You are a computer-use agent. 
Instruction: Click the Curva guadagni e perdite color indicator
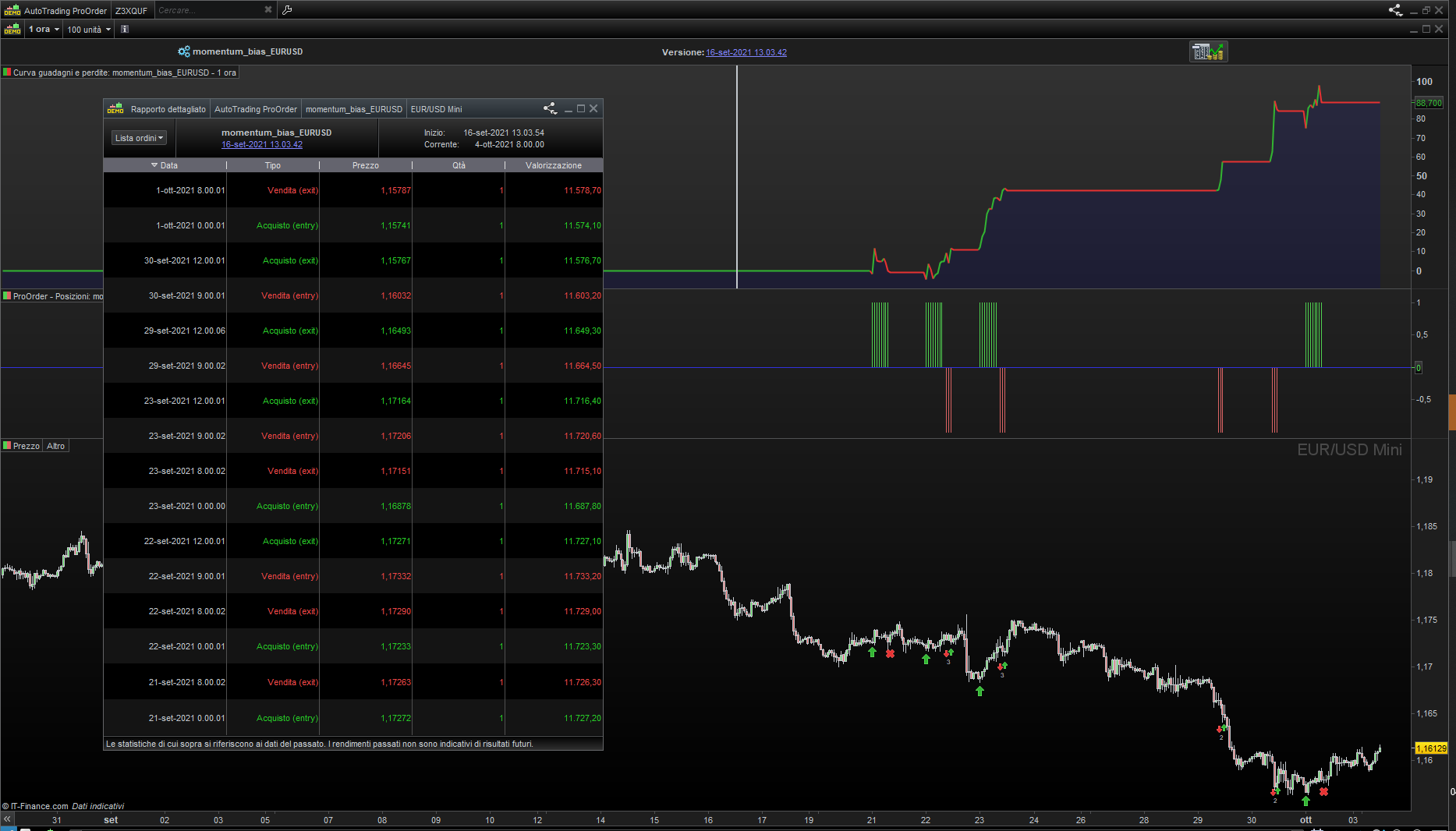tap(7, 72)
